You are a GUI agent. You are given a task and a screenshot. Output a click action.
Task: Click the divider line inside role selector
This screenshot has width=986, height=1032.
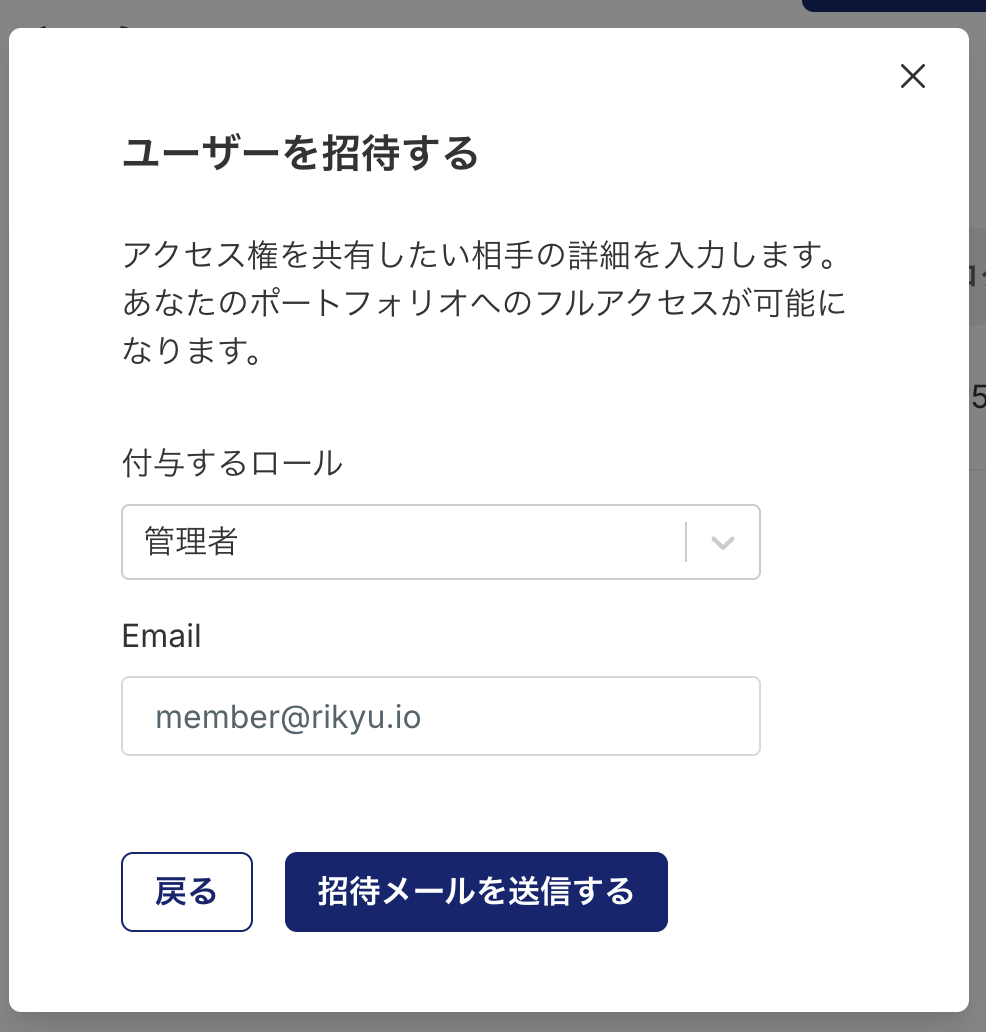(x=686, y=542)
